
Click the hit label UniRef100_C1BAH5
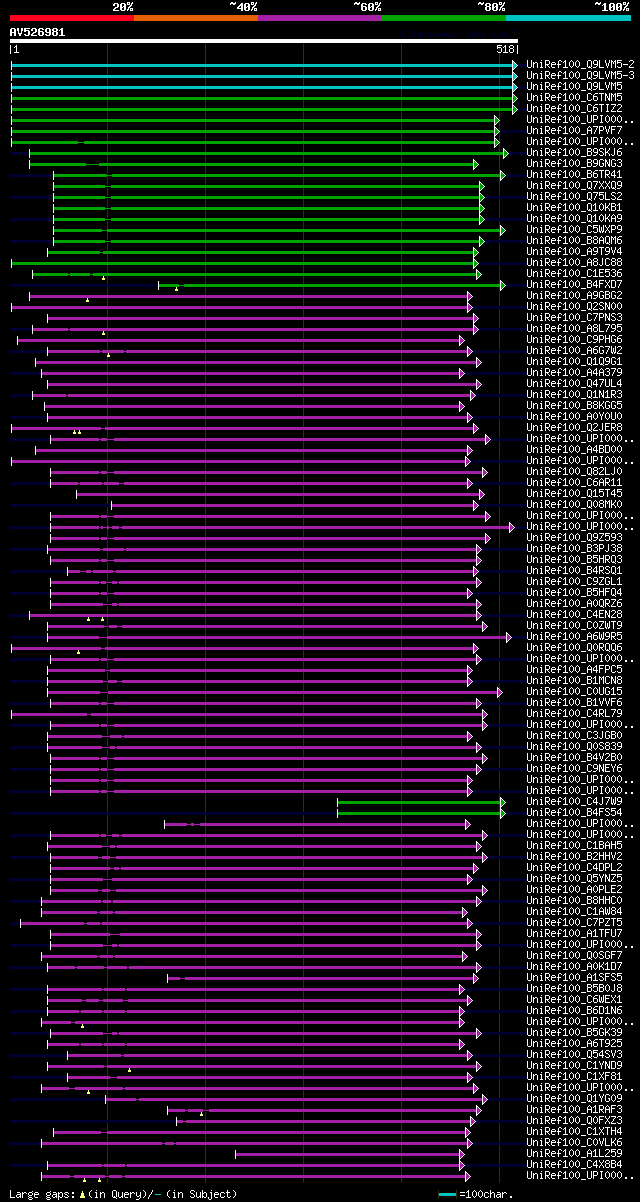(x=575, y=845)
